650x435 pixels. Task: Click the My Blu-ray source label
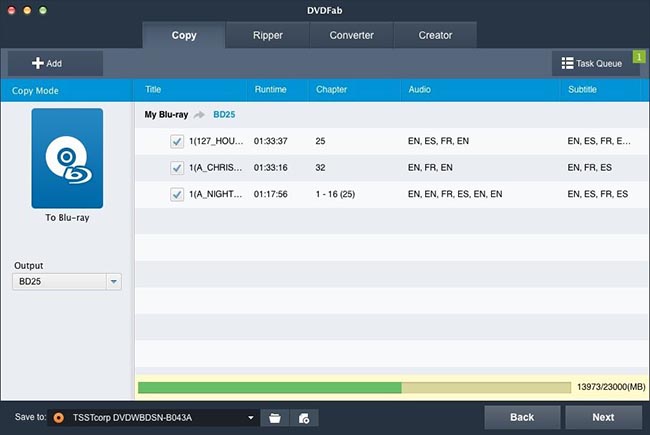point(166,115)
